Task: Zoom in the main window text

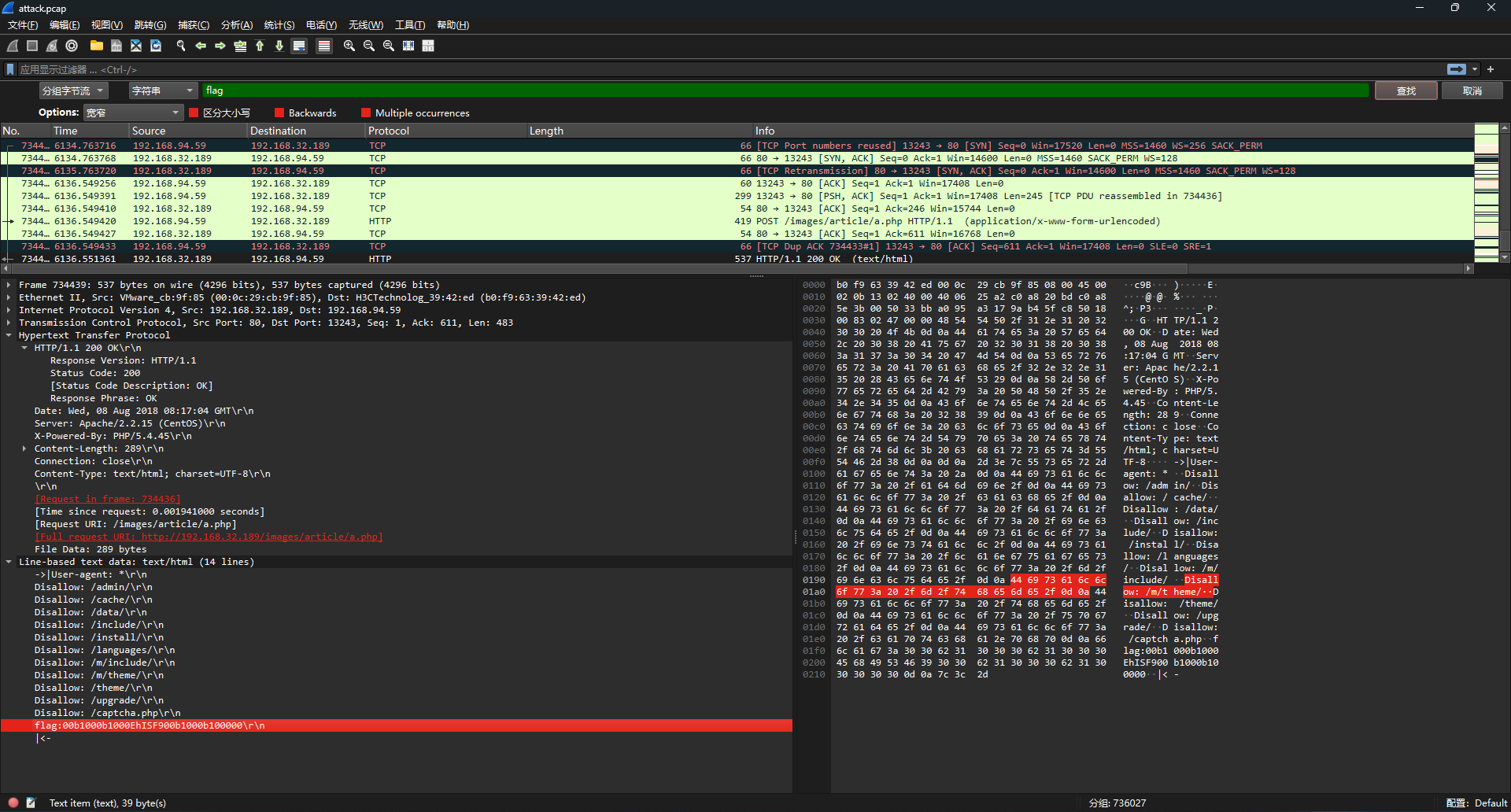Action: coord(349,46)
